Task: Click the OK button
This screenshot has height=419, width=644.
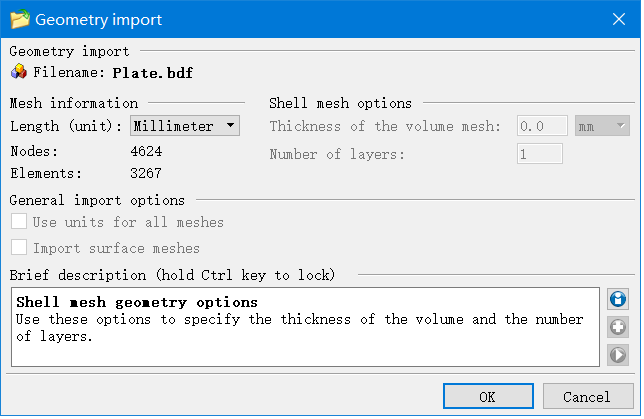Action: point(487,396)
